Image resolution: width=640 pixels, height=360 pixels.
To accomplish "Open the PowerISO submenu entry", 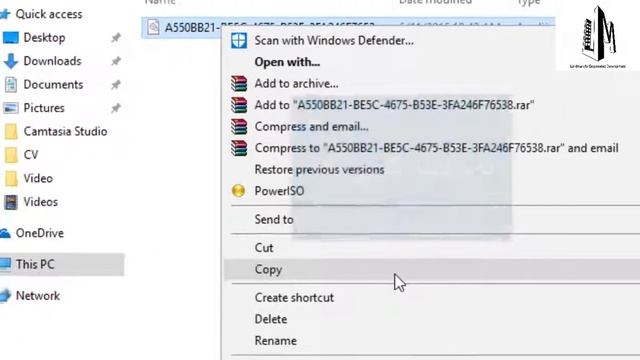I will 279,191.
